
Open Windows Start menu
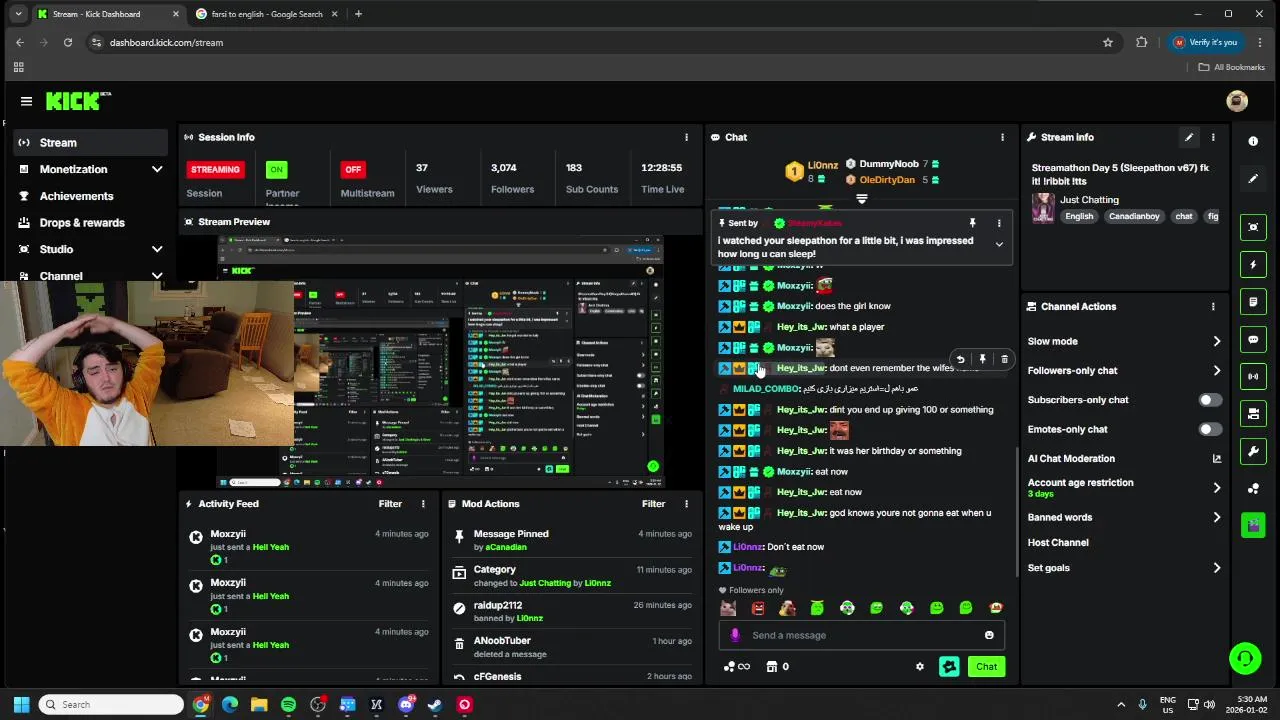(x=21, y=705)
